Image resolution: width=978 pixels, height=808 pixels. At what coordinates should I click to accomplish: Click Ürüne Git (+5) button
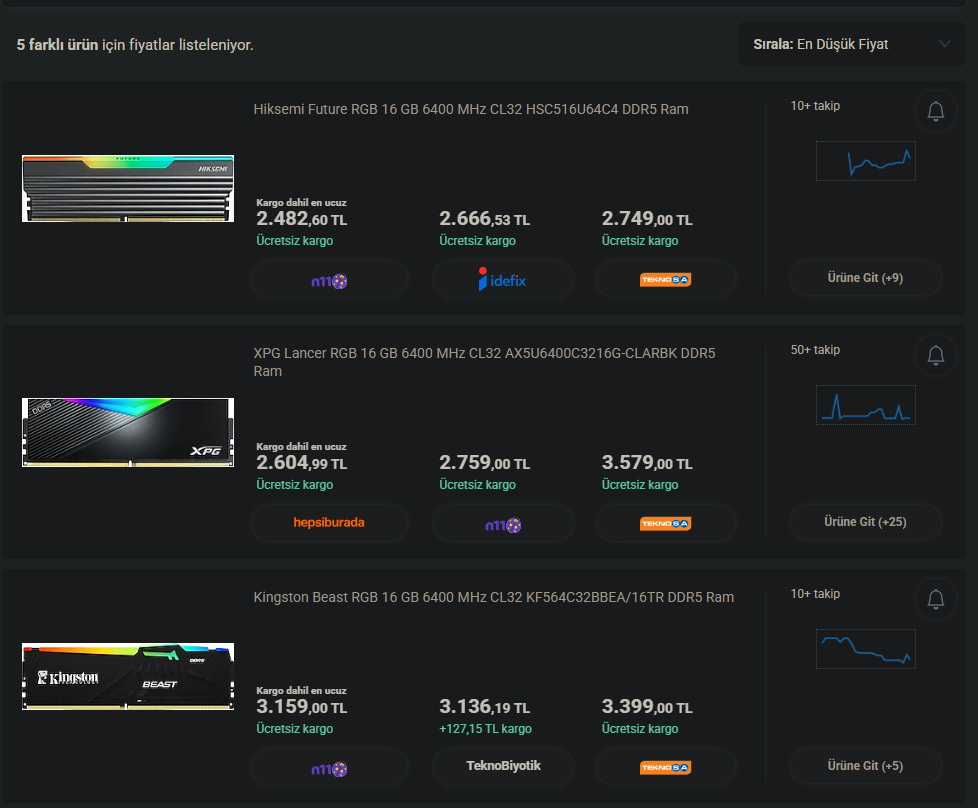coord(865,766)
